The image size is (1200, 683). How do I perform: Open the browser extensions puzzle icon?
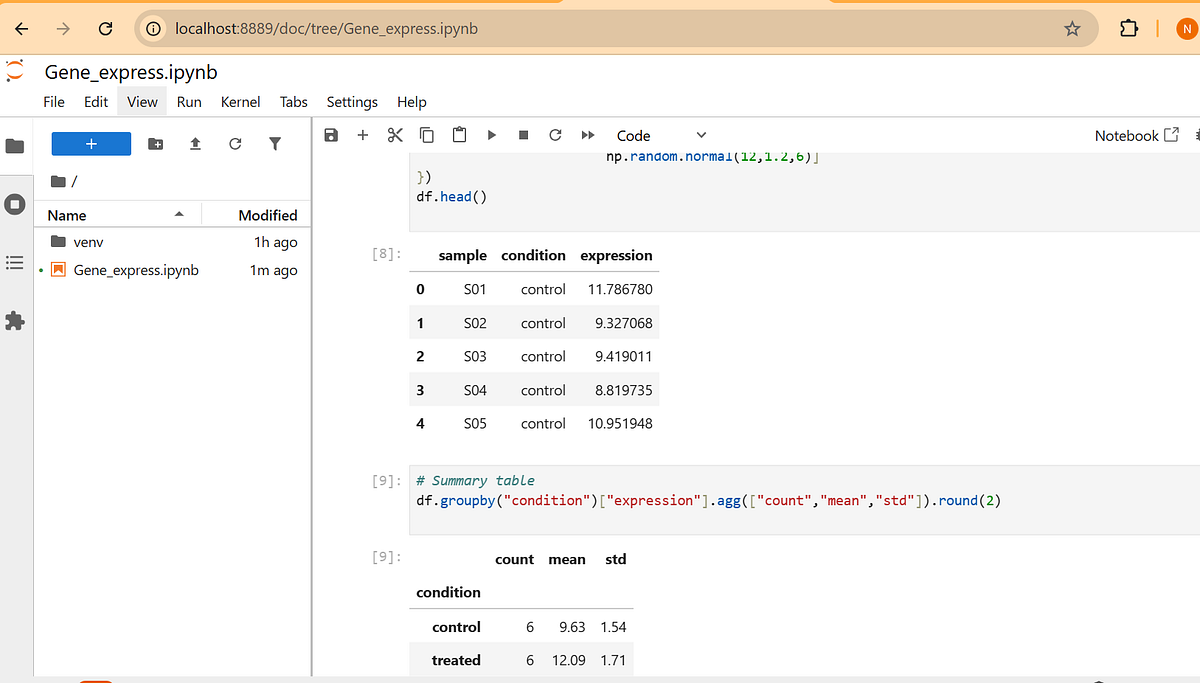(1128, 29)
